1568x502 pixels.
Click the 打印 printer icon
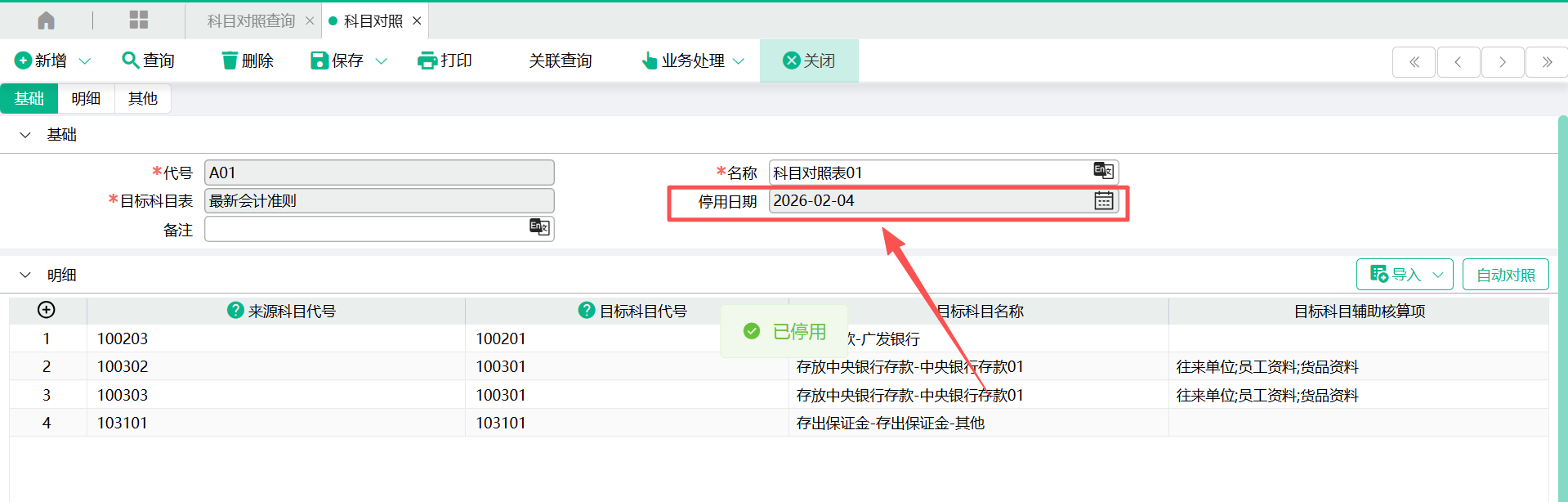pos(427,61)
